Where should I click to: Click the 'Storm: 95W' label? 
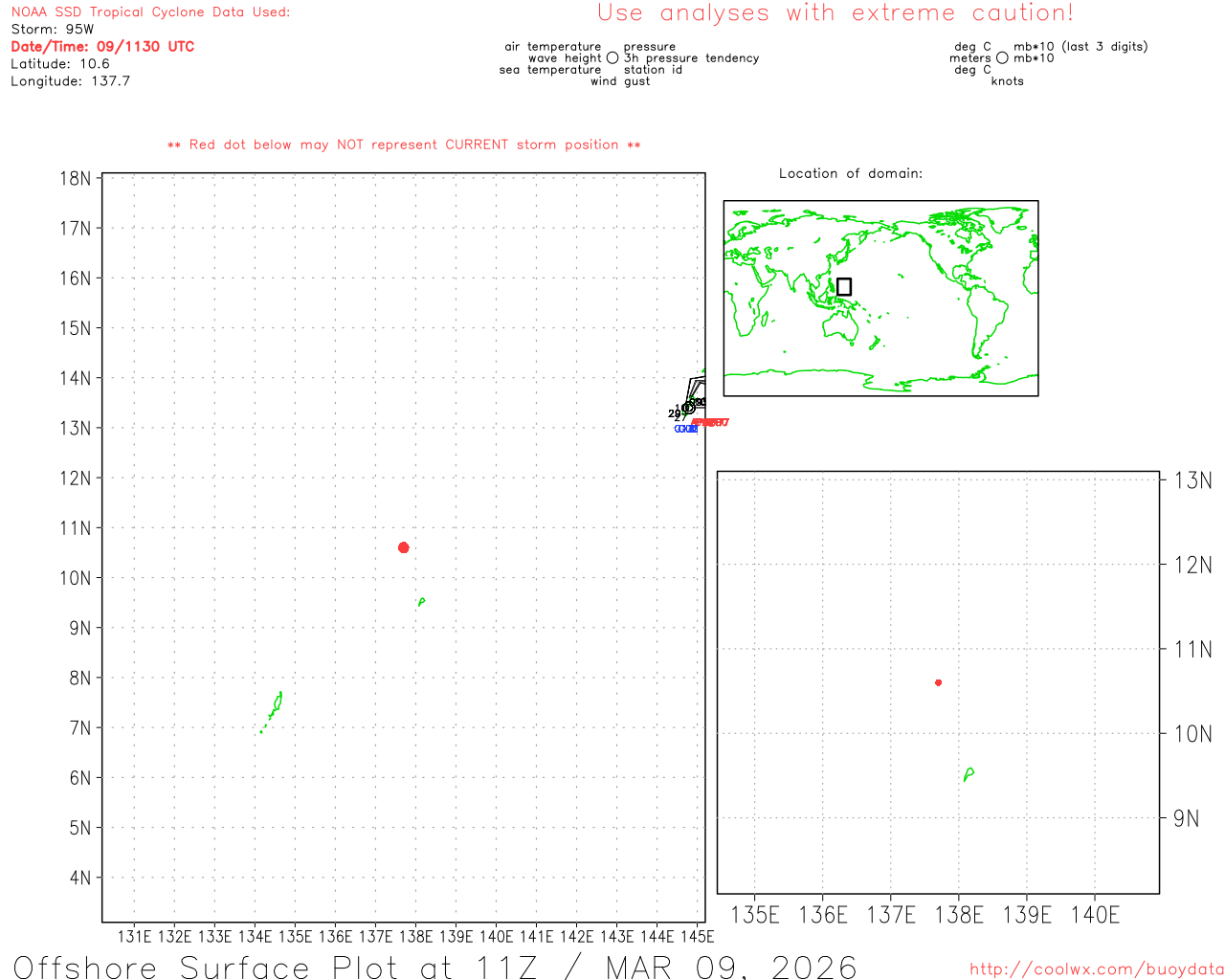pos(53,30)
